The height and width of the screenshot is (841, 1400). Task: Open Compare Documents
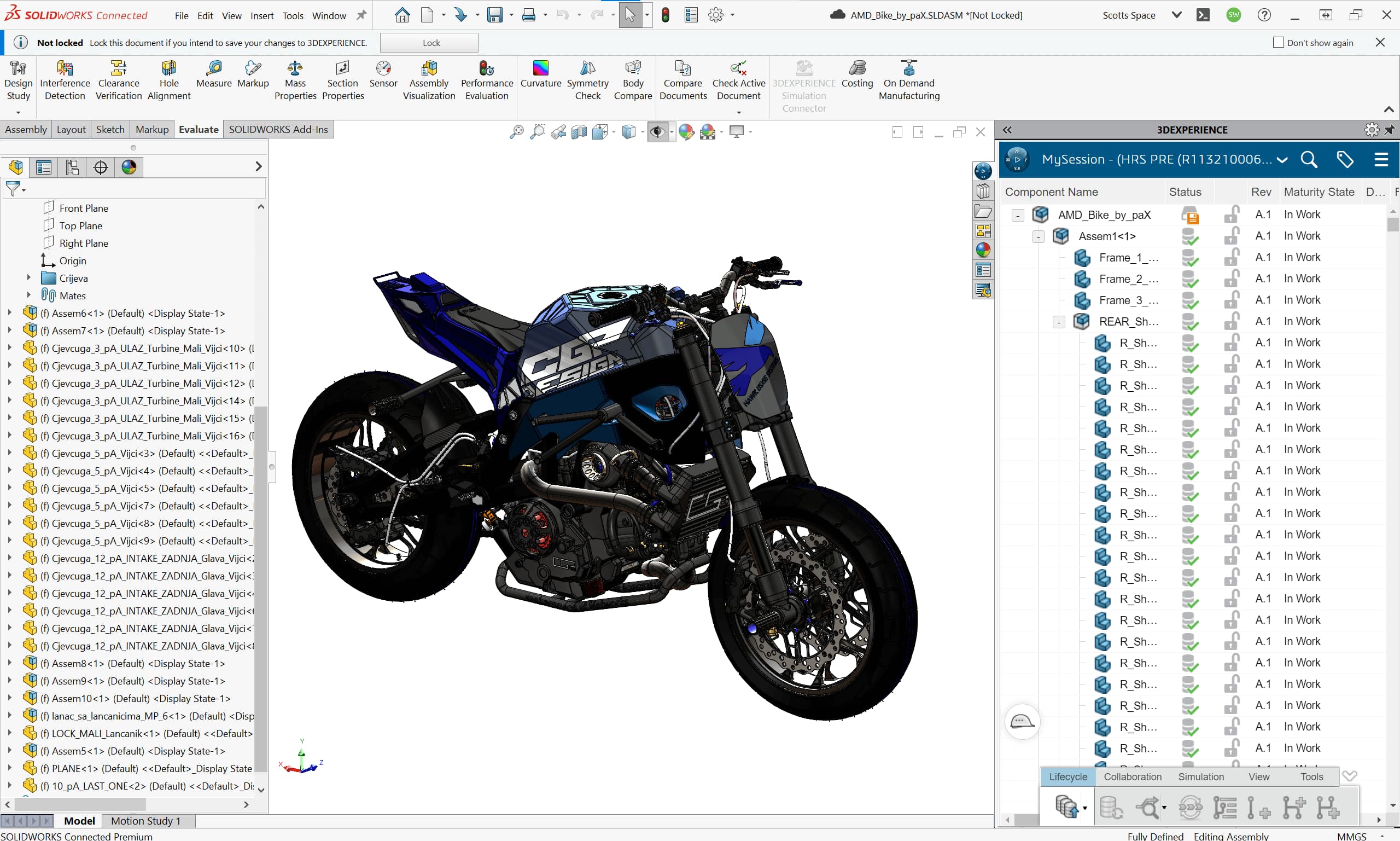point(683,80)
